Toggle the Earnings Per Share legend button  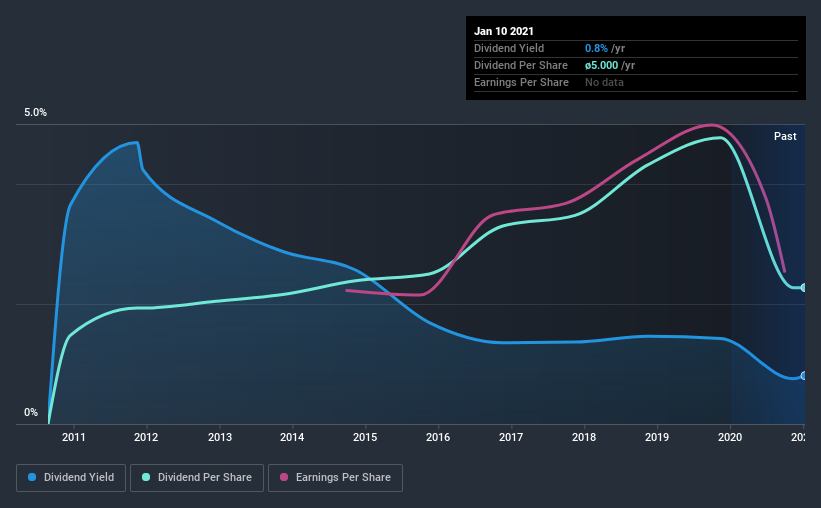pos(336,478)
